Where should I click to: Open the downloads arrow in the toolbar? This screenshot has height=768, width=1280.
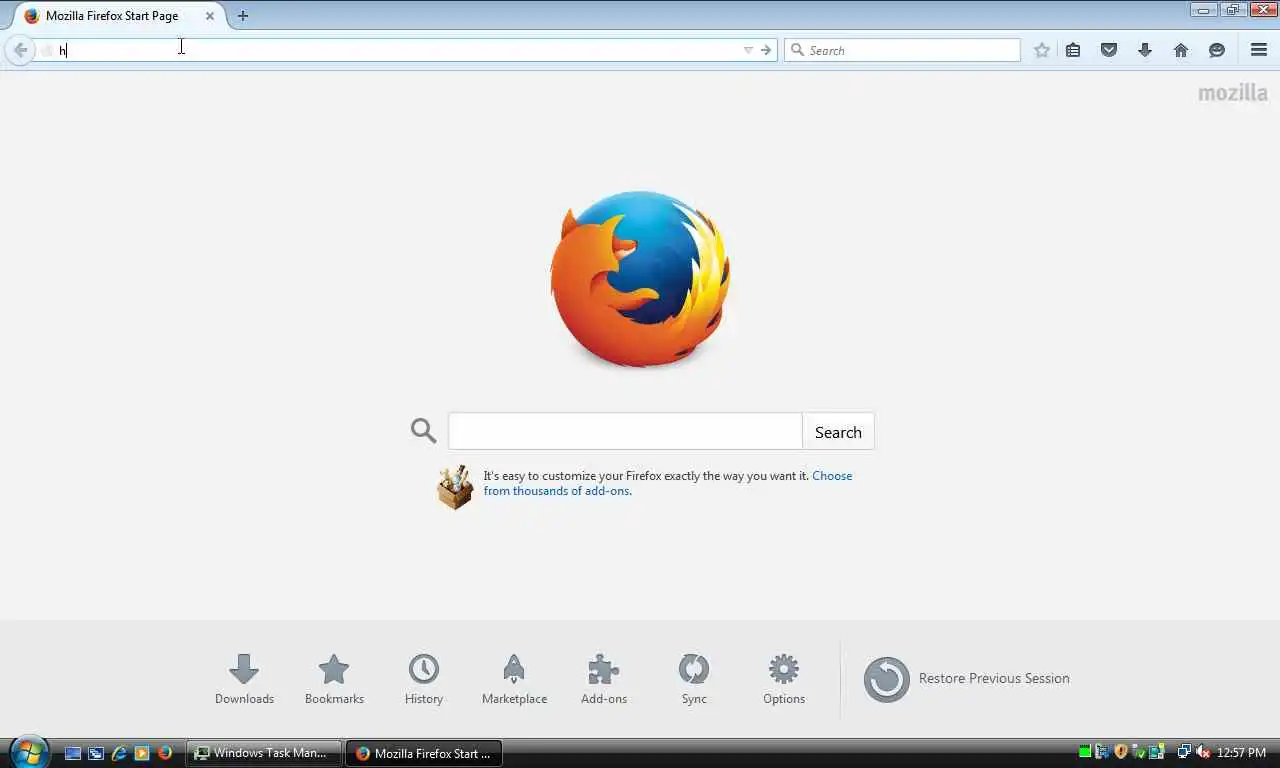click(1145, 50)
